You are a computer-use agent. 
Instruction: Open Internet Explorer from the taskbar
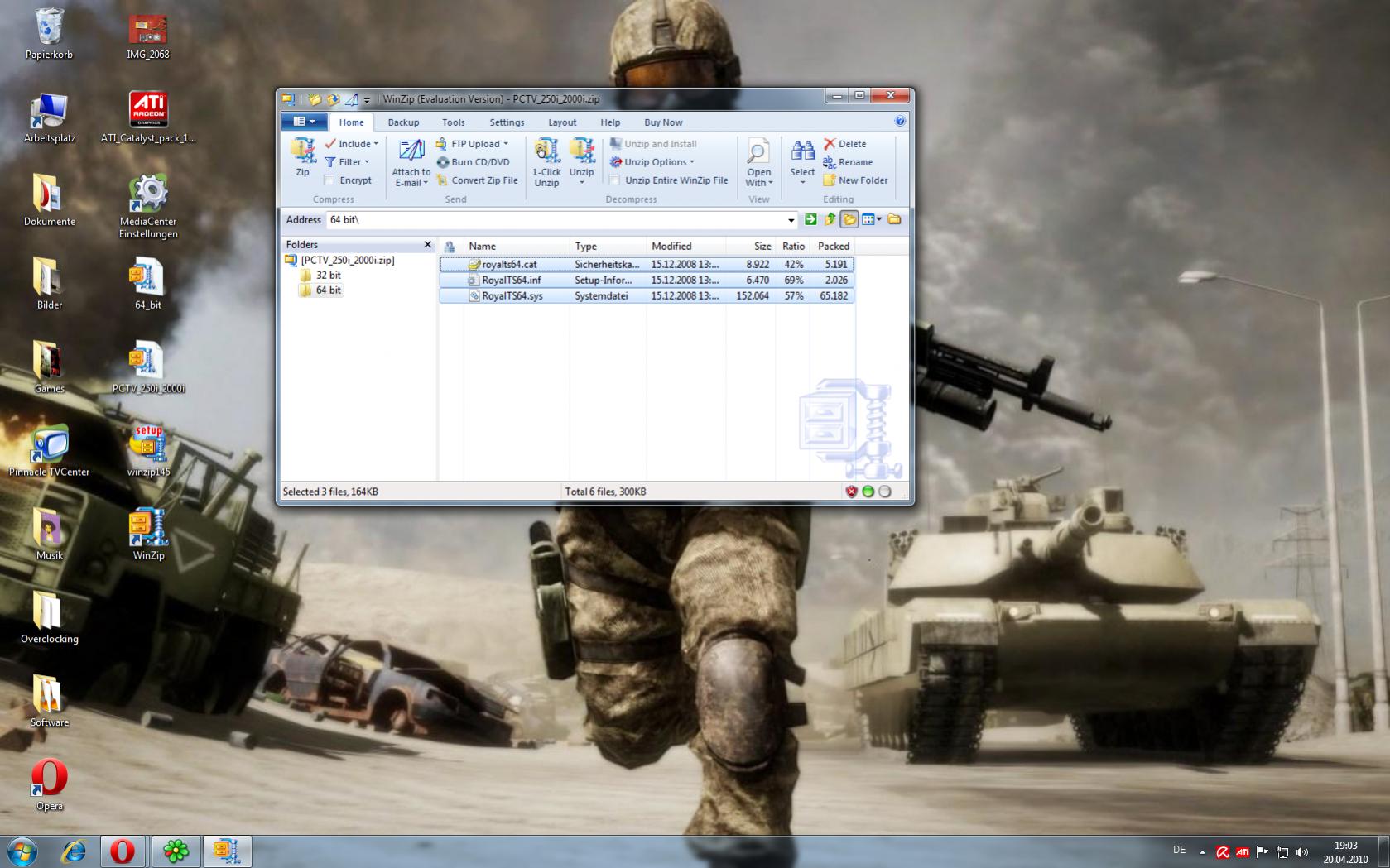point(74,851)
